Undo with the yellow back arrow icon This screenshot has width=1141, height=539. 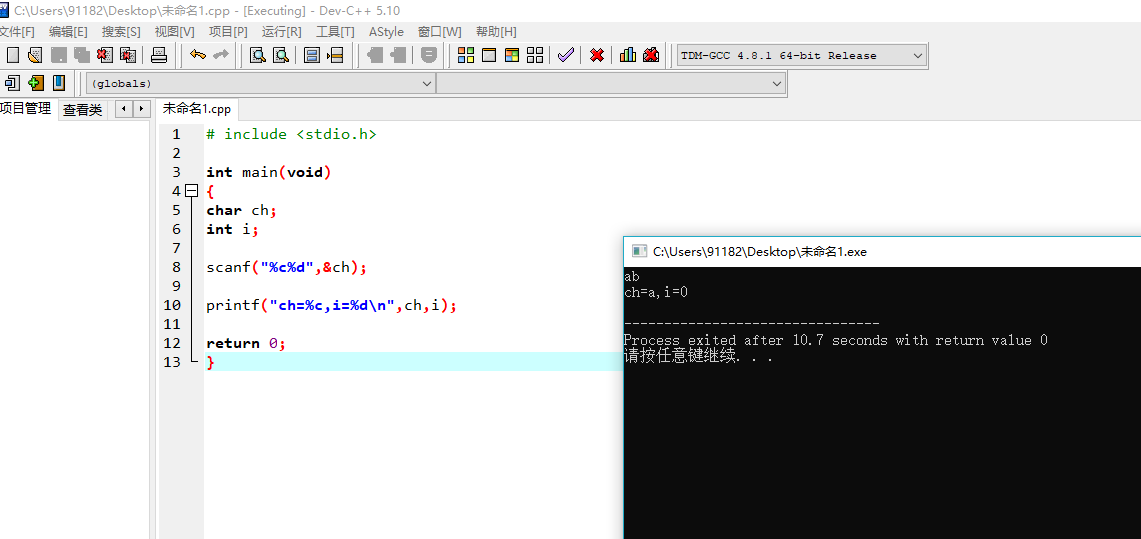point(197,55)
